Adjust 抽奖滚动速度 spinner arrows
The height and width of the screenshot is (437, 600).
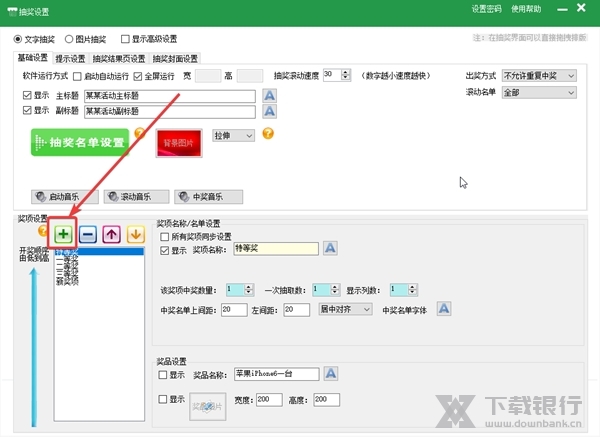pos(346,75)
